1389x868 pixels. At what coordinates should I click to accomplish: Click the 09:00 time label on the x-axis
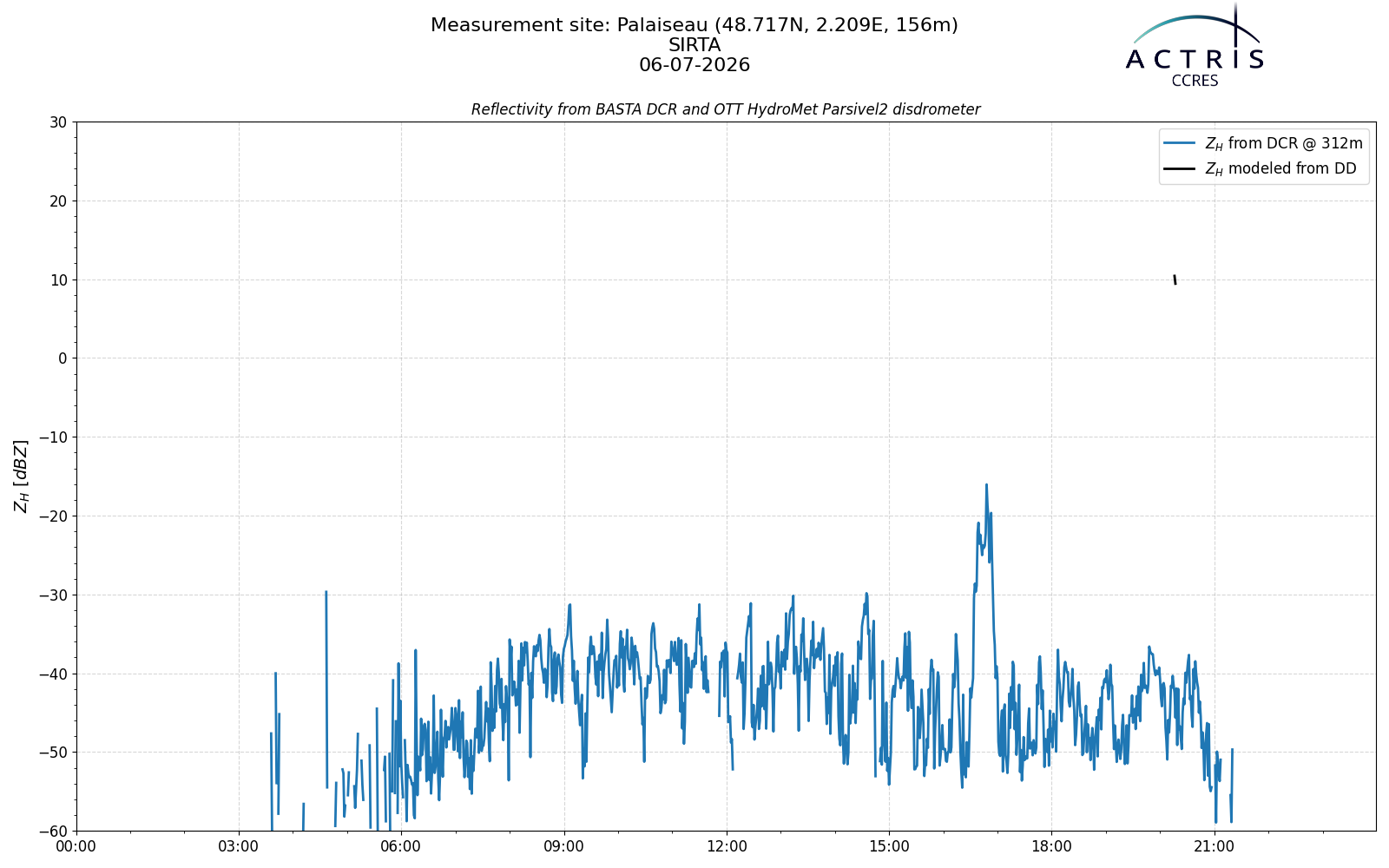point(564,846)
